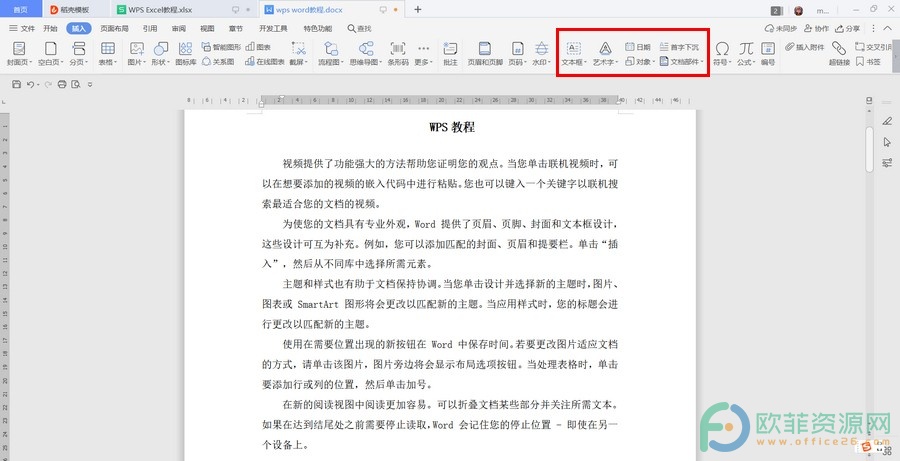Insert an object (对象)
The height and width of the screenshot is (461, 900).
(x=639, y=61)
